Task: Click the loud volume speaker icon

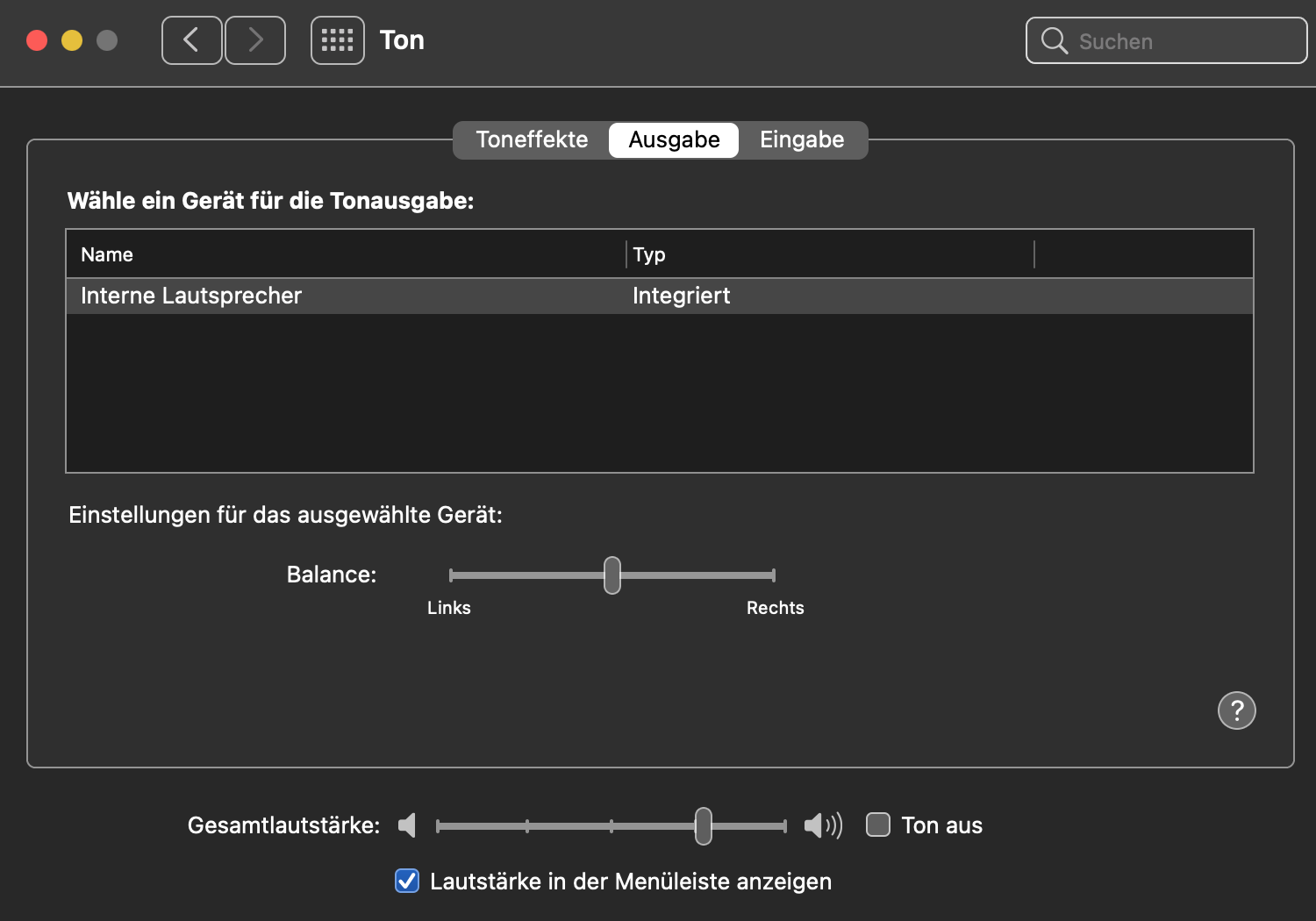Action: [x=823, y=825]
